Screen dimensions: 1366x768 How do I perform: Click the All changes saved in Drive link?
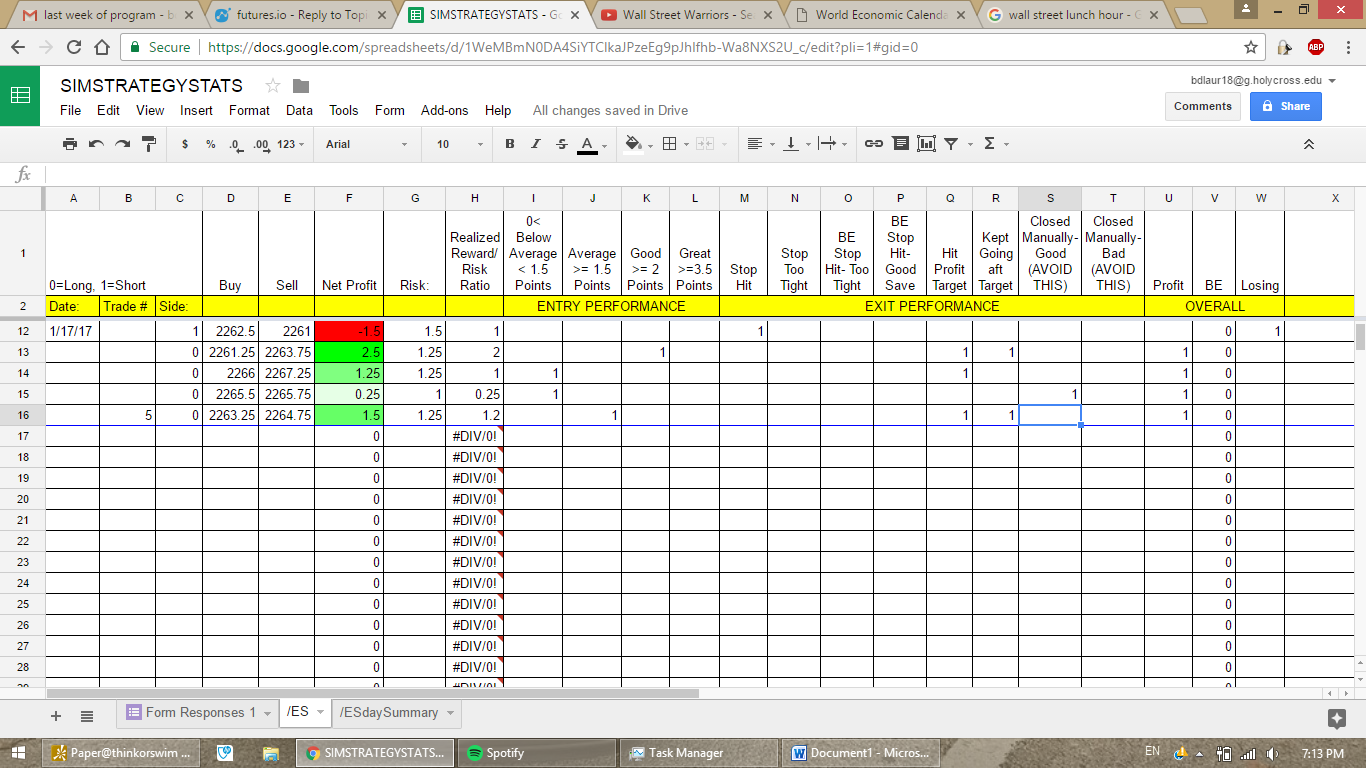tap(610, 110)
